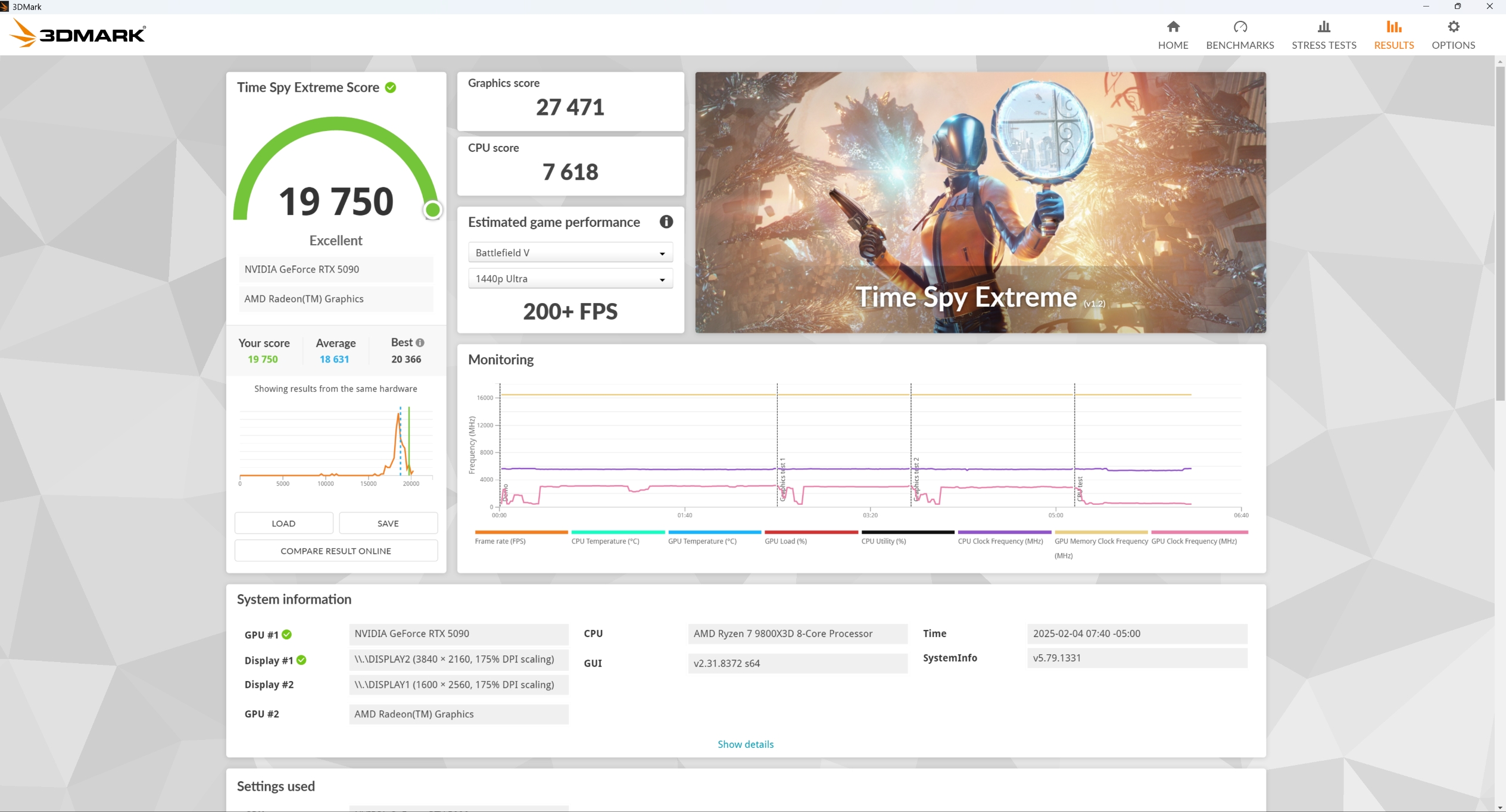Click the 3DMark logo
Image resolution: width=1506 pixels, height=812 pixels.
point(77,33)
